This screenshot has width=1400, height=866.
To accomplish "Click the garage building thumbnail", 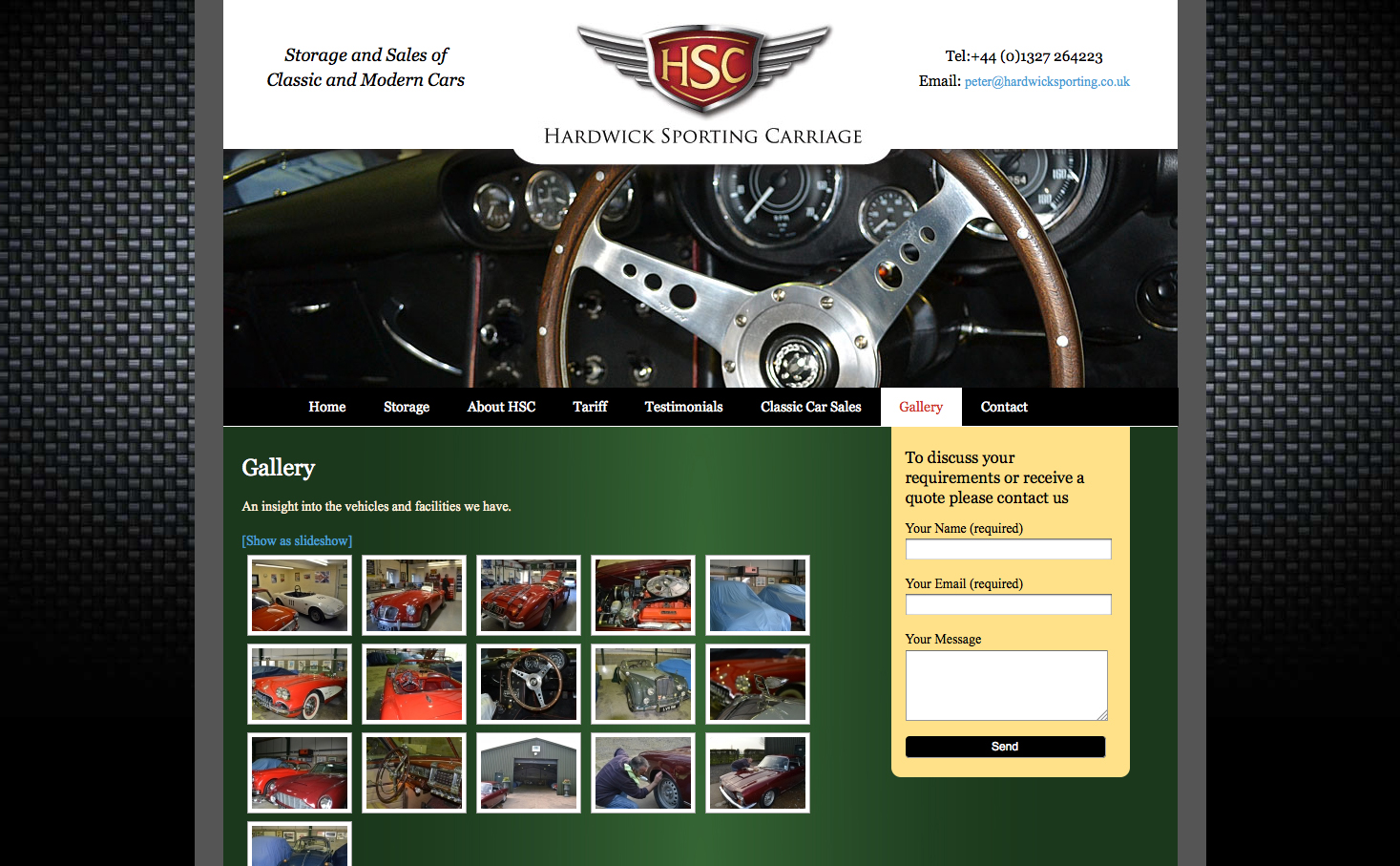I will point(528,772).
